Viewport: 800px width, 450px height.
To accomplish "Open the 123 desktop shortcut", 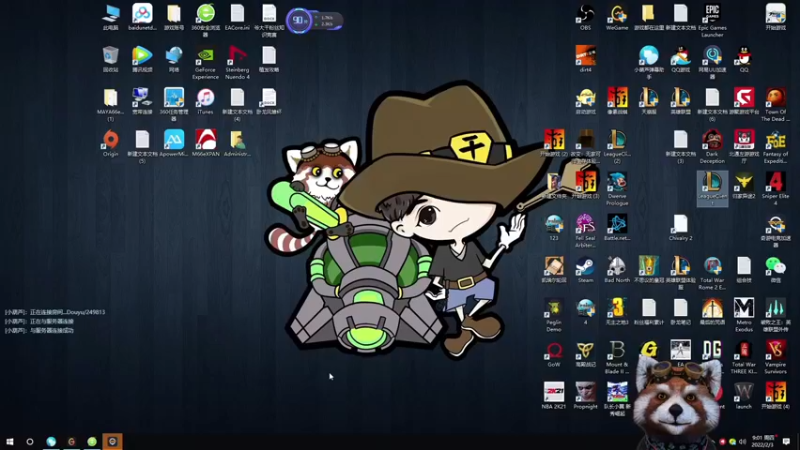I will [x=554, y=227].
